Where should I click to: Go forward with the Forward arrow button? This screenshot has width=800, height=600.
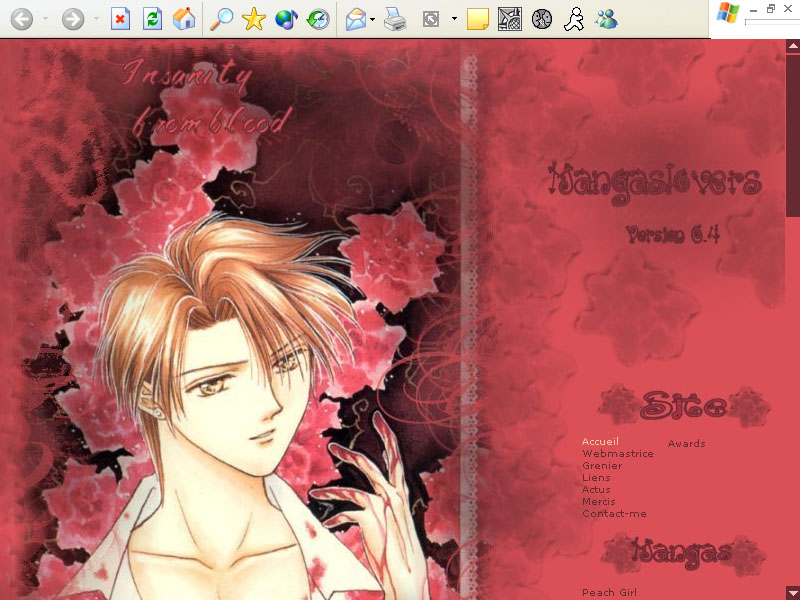[x=73, y=20]
